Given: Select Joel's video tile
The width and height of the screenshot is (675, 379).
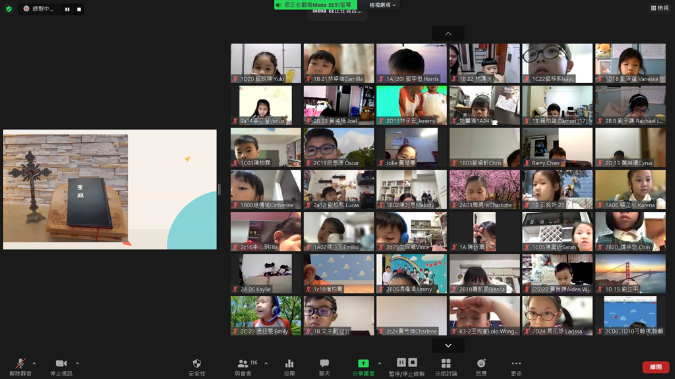Looking at the screenshot, I should click(339, 105).
